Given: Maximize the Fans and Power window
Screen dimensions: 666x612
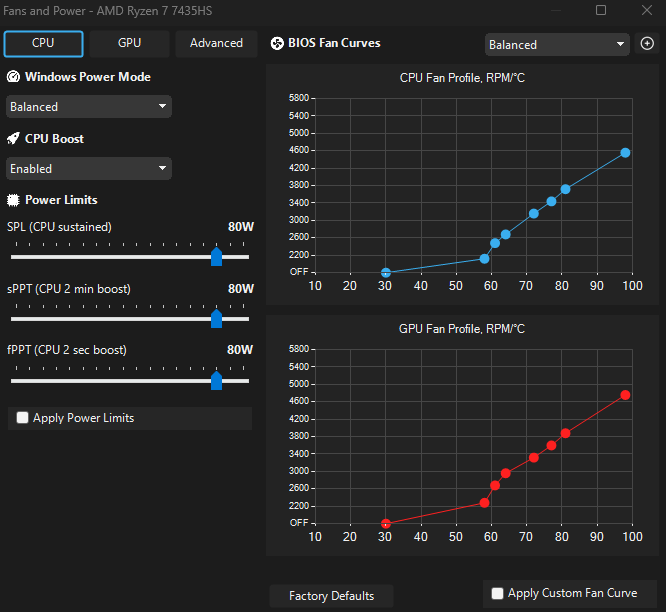Looking at the screenshot, I should click(x=601, y=10).
